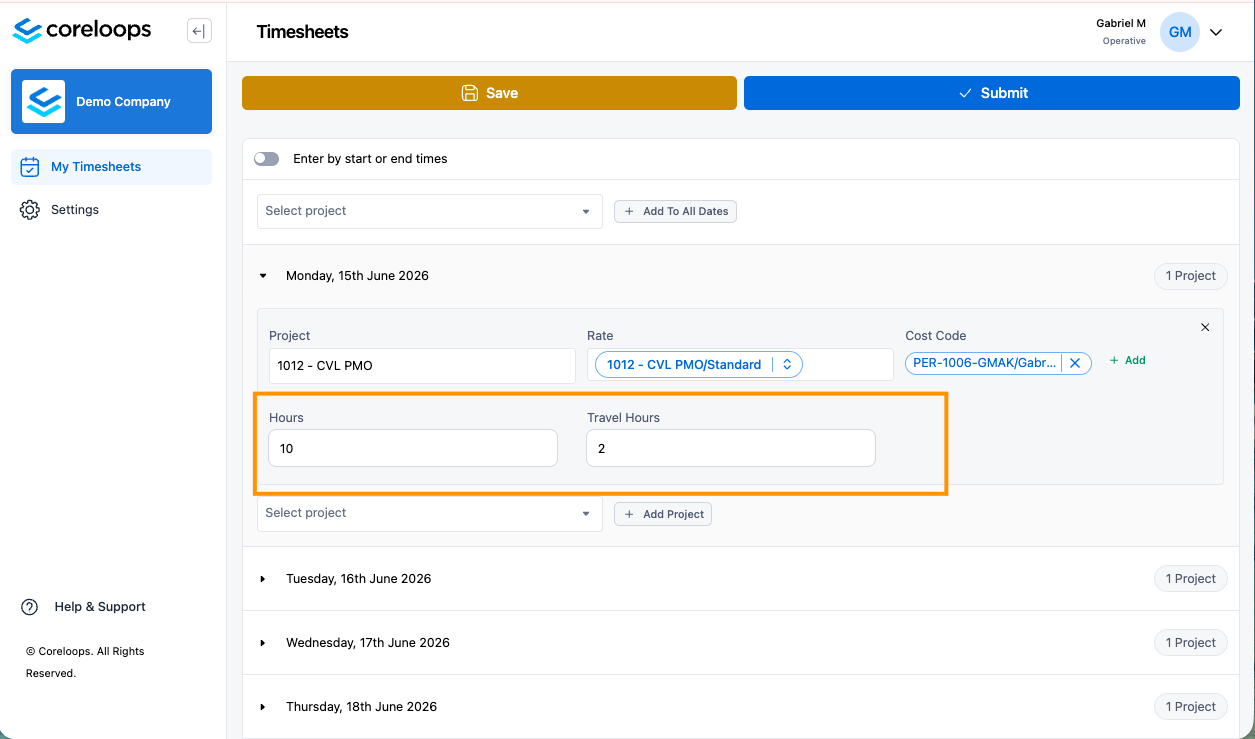Click the My Timesheets calendar icon
Viewport: 1255px width, 739px height.
click(x=30, y=167)
